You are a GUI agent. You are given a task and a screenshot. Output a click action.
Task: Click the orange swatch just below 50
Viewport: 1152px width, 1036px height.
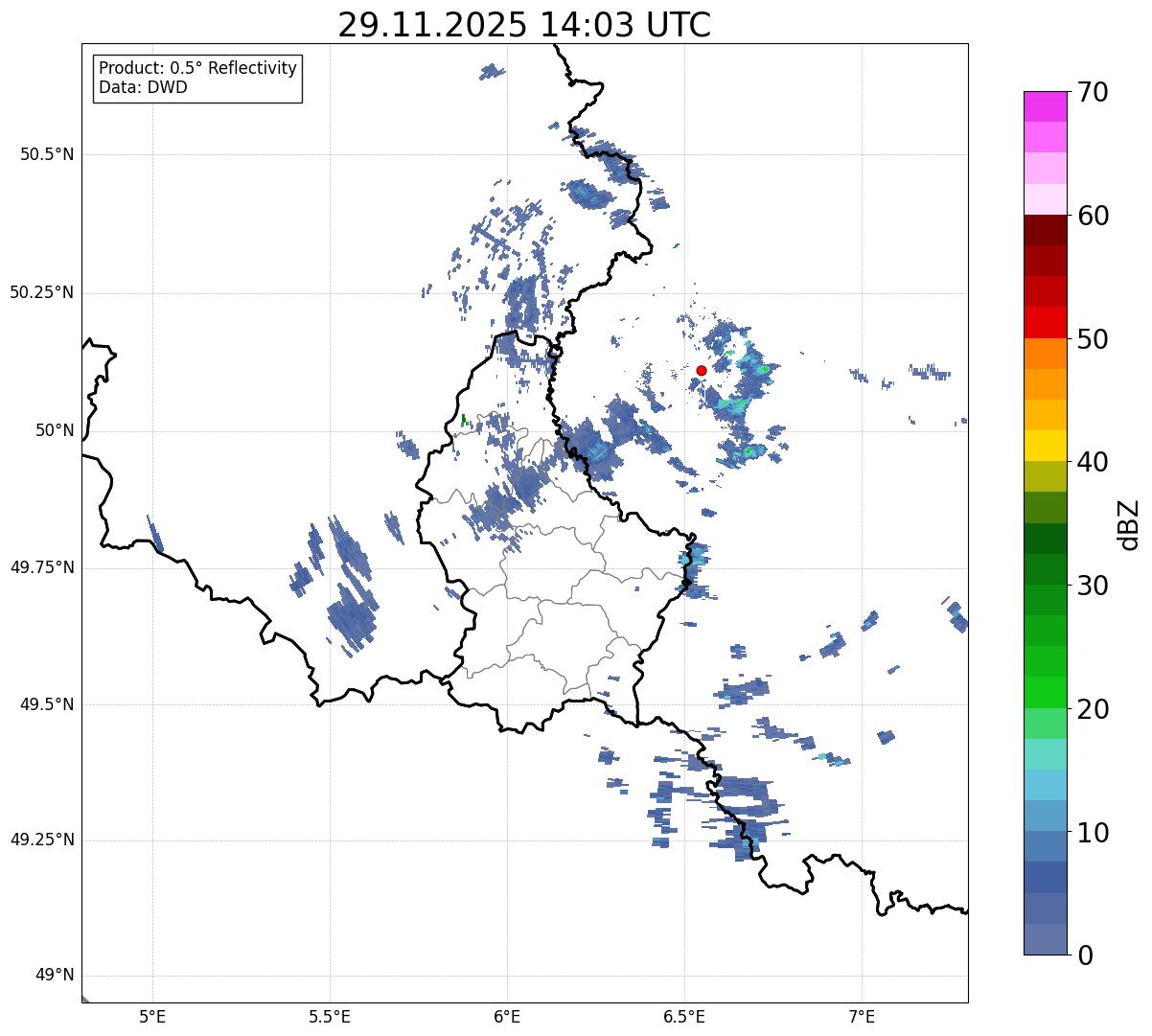[1045, 353]
